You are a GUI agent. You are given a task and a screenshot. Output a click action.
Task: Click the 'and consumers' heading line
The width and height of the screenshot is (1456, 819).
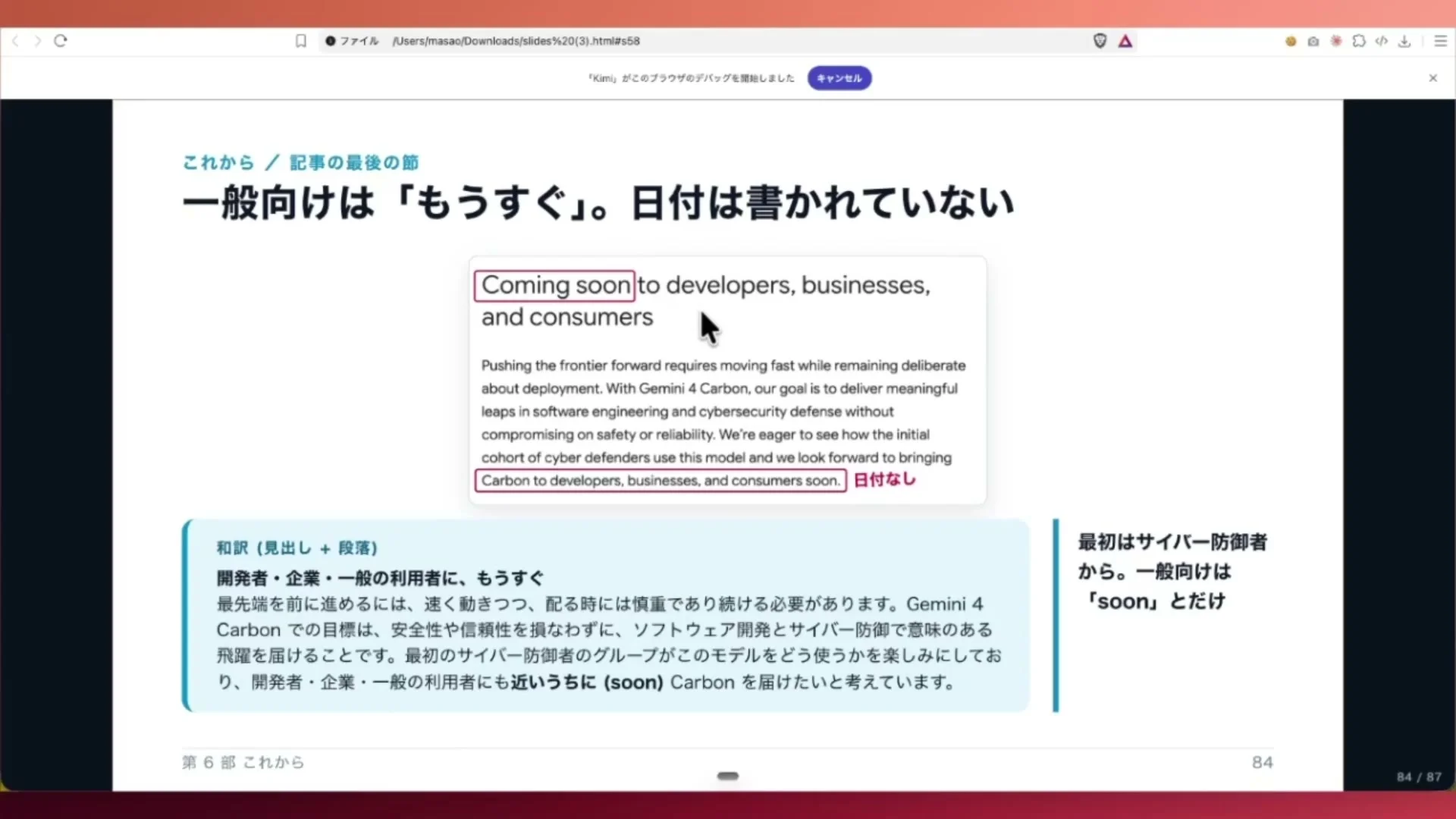point(567,317)
